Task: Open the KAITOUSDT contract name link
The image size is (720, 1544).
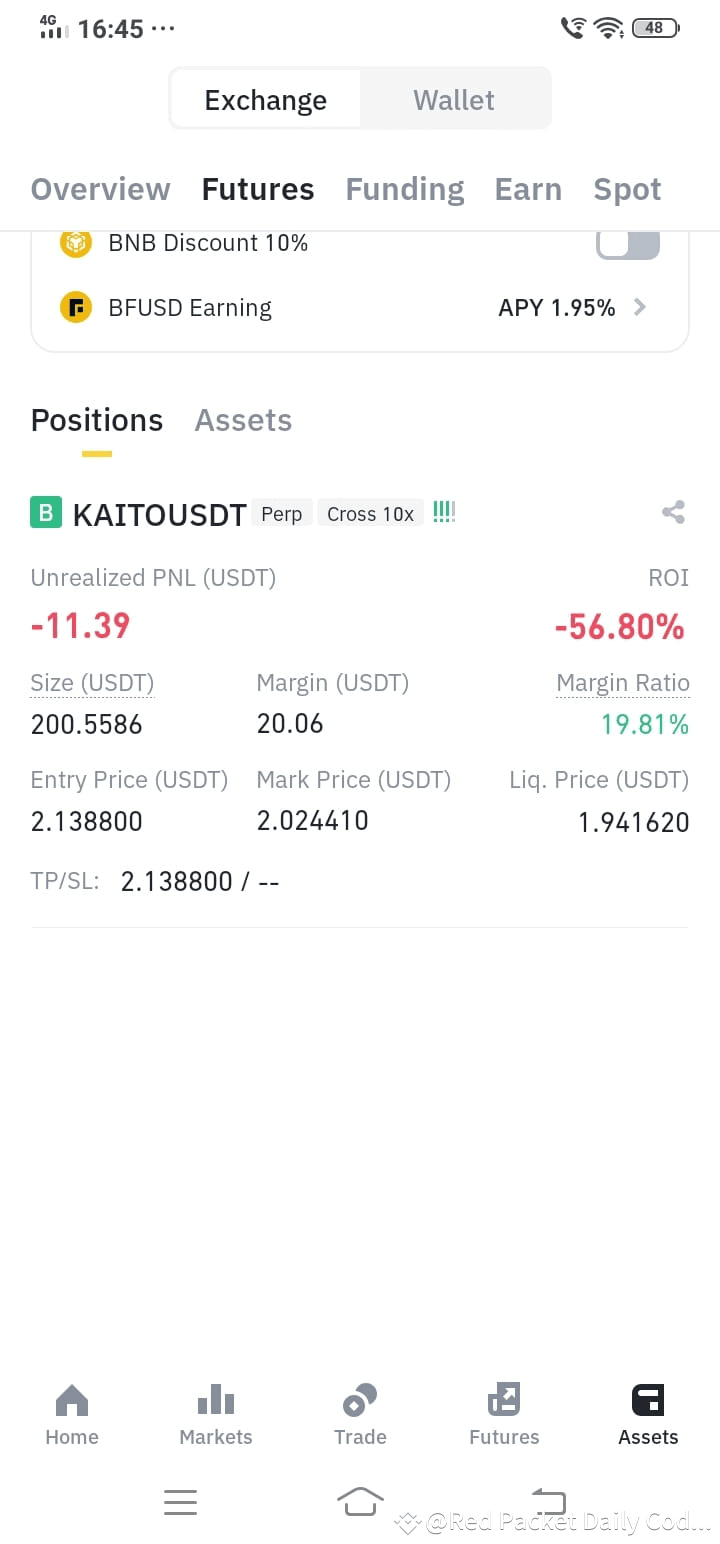Action: 159,514
